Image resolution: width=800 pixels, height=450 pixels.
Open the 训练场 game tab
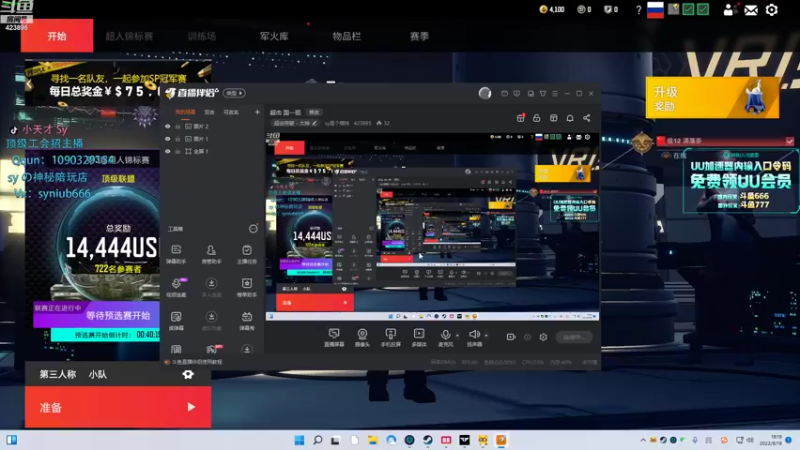tap(202, 36)
